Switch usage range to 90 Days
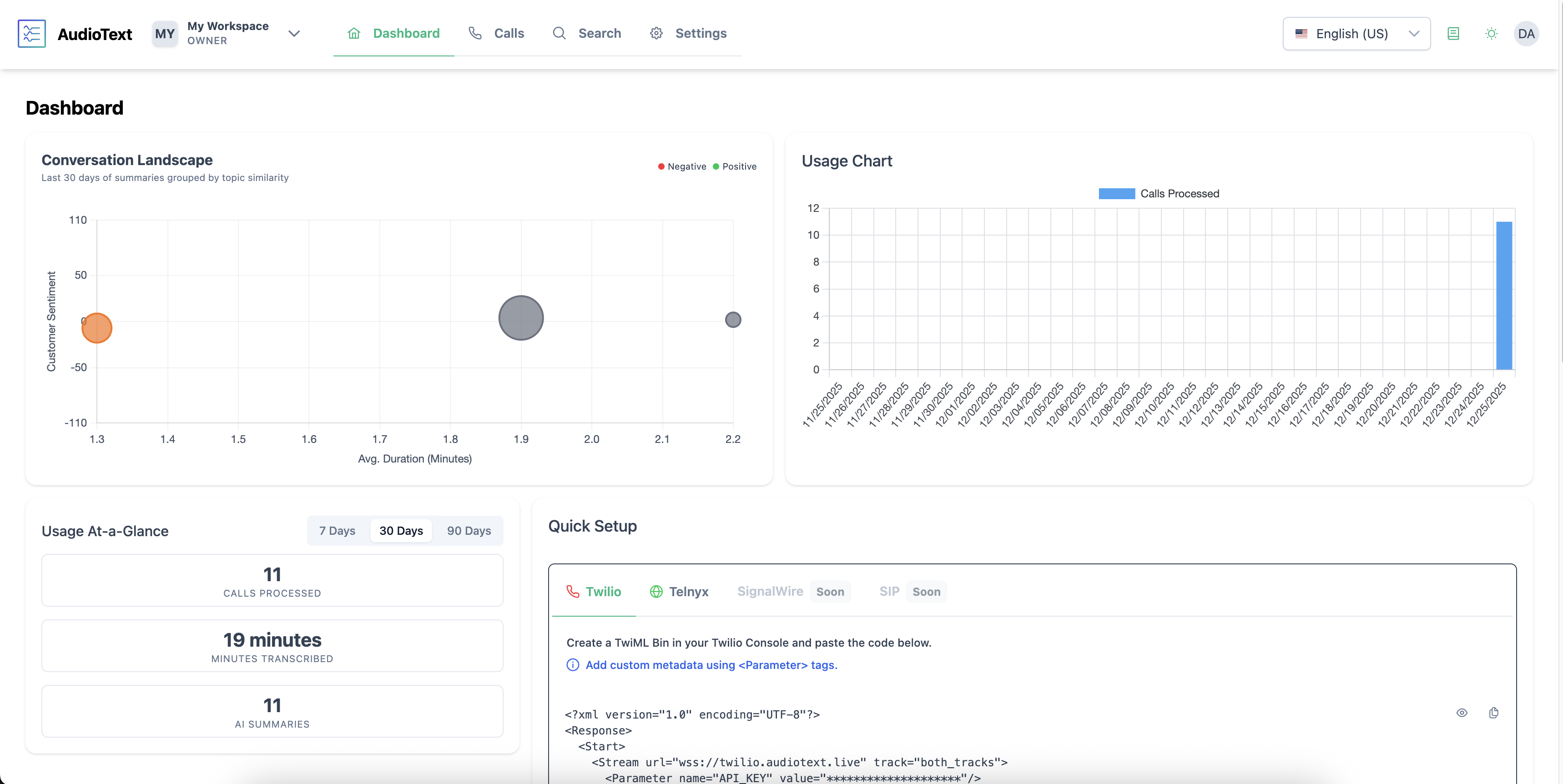Image resolution: width=1563 pixels, height=784 pixels. tap(469, 530)
